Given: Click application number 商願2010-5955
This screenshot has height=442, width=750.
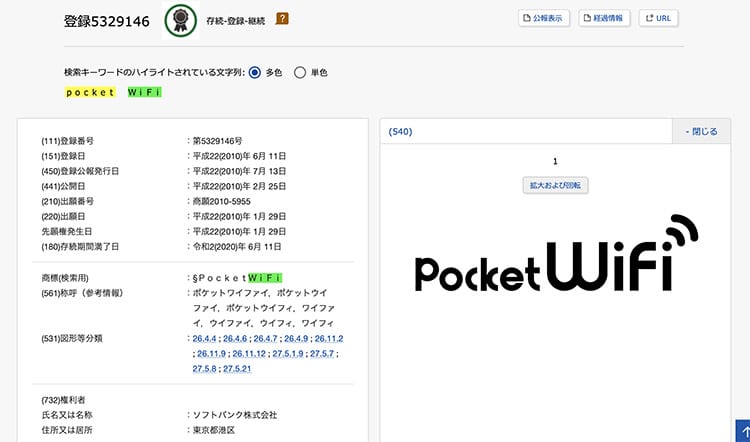Looking at the screenshot, I should (x=221, y=201).
